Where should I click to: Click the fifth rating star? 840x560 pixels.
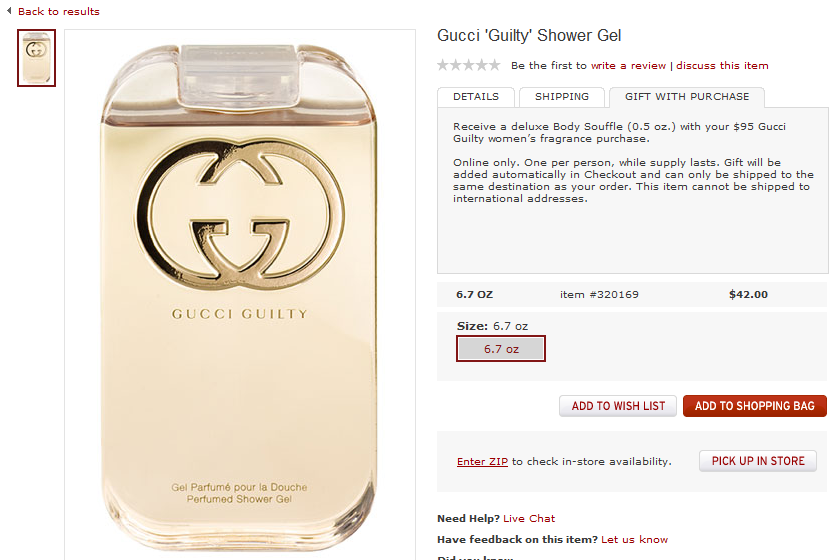(494, 65)
